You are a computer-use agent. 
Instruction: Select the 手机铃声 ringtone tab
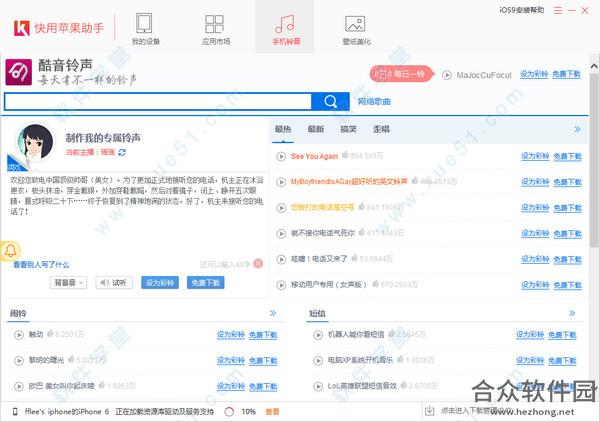(x=285, y=29)
